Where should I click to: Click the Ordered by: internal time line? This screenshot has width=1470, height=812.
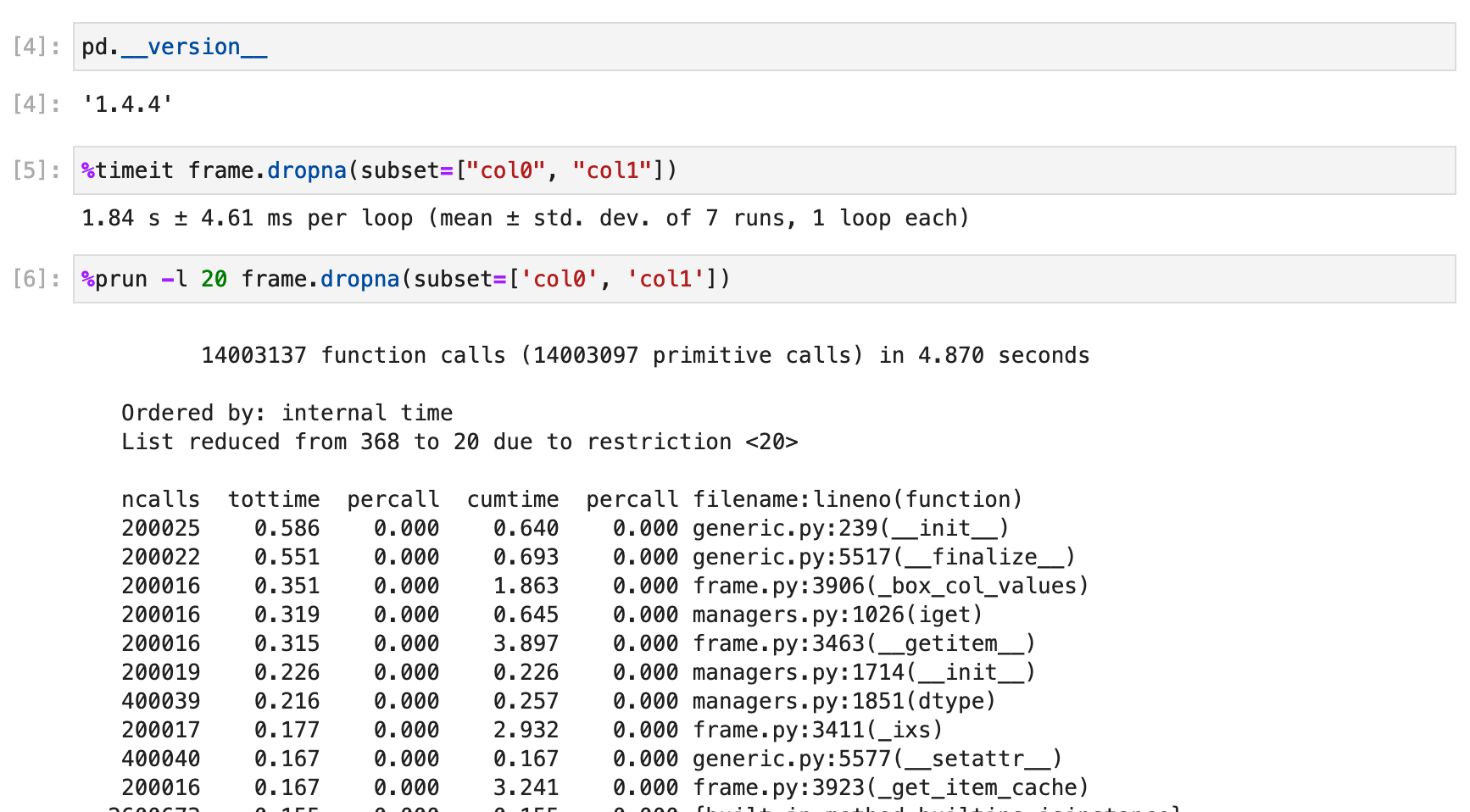click(x=287, y=413)
